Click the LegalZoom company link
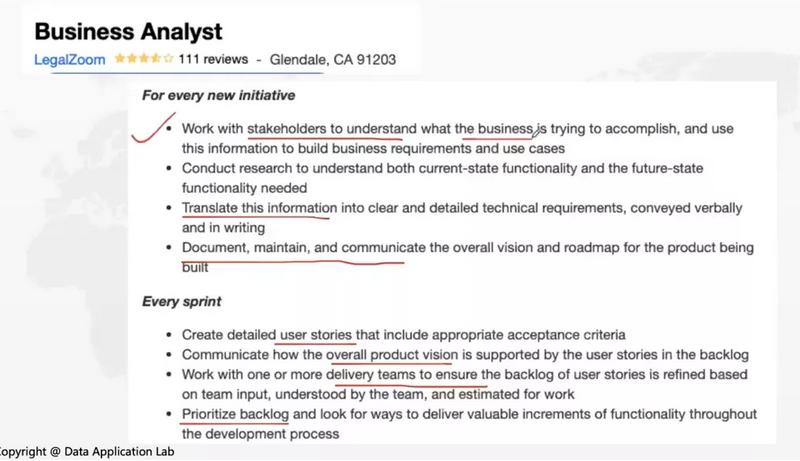Viewport: 800px width, 461px height. pyautogui.click(x=69, y=59)
